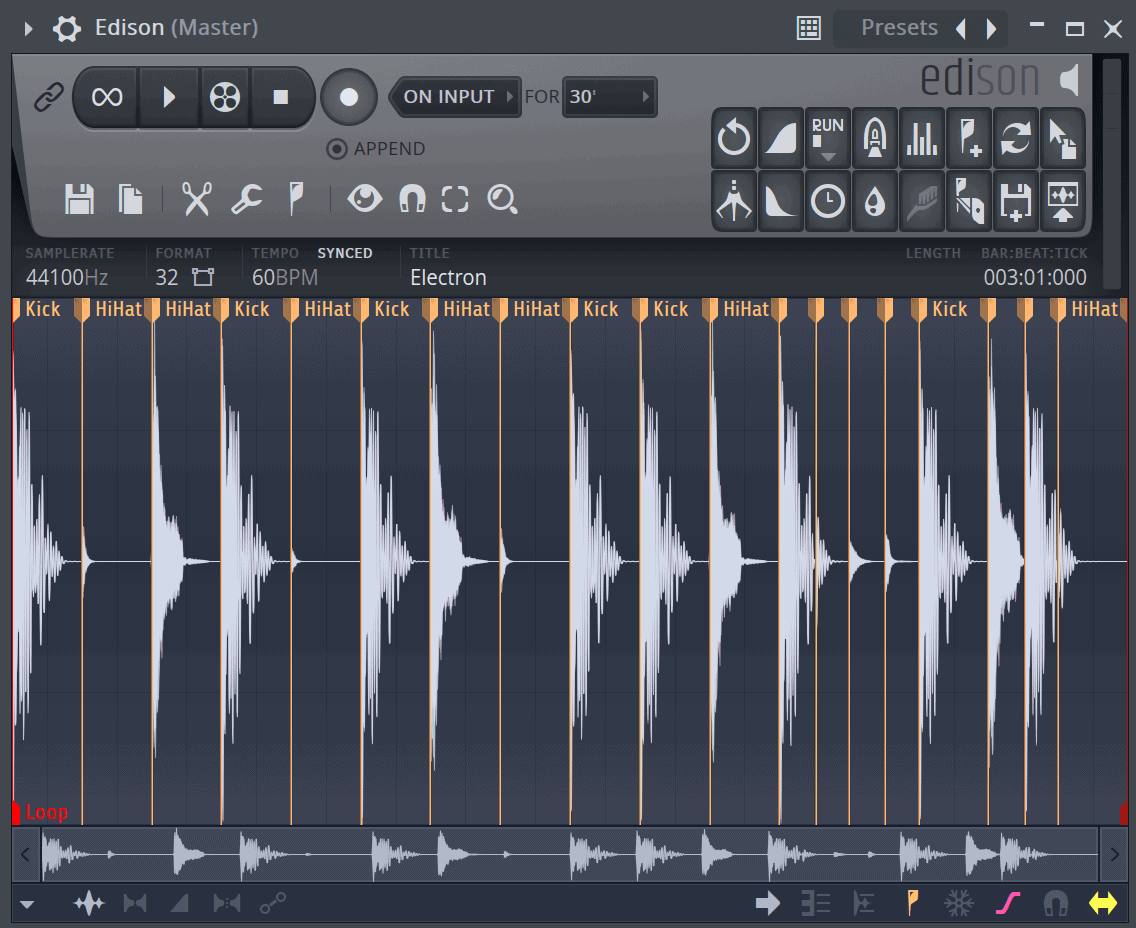This screenshot has width=1136, height=928.
Task: Stop playback with the stop button
Action: point(281,97)
